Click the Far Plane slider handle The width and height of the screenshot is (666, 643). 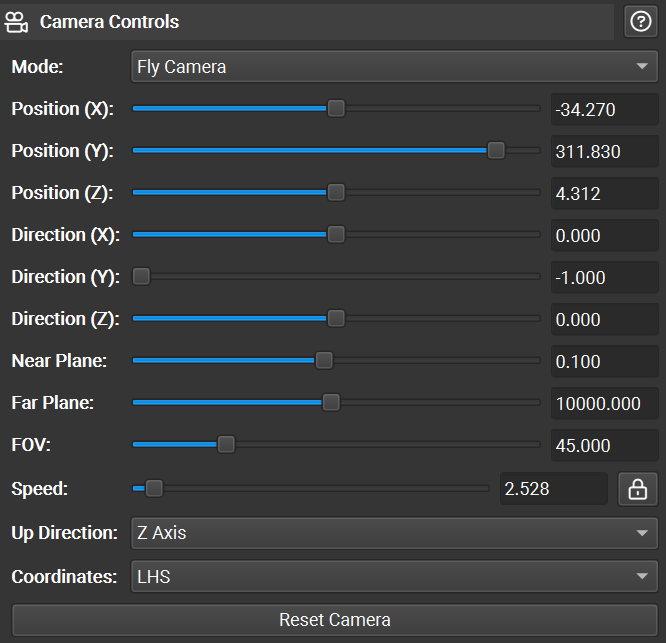point(331,403)
